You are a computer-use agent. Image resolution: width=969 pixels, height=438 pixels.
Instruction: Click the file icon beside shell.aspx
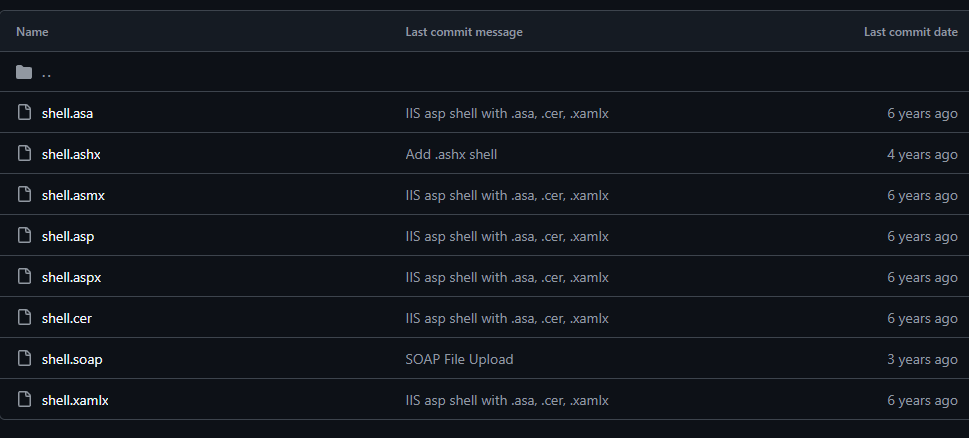click(24, 276)
